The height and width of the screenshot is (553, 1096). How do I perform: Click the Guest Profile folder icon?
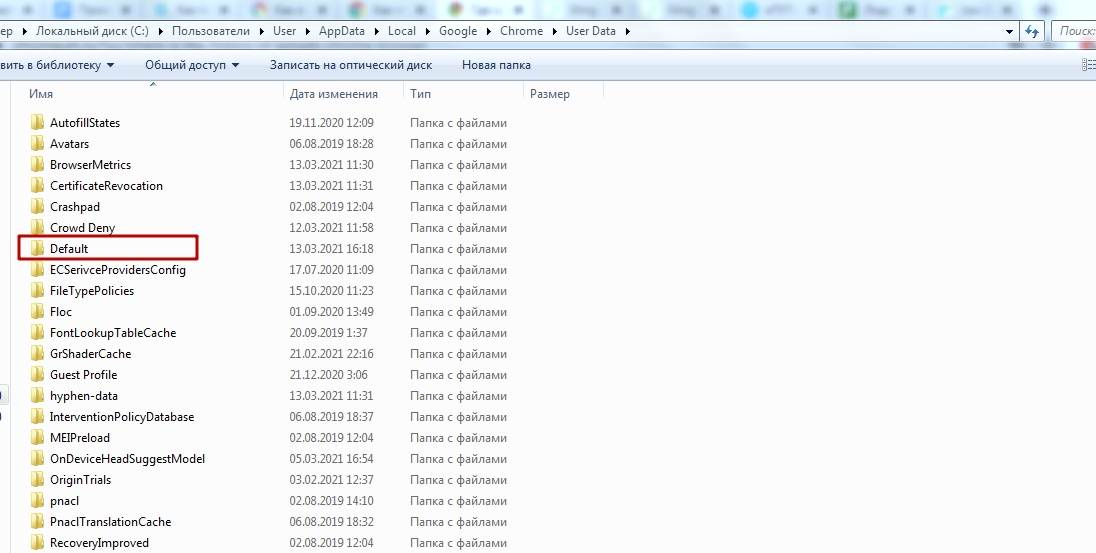(38, 374)
